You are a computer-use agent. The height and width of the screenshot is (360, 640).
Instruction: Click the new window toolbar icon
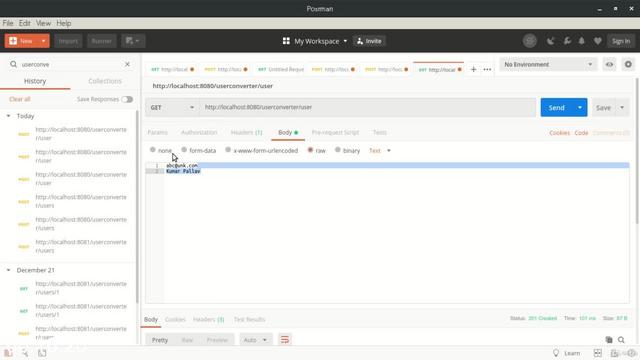point(133,41)
